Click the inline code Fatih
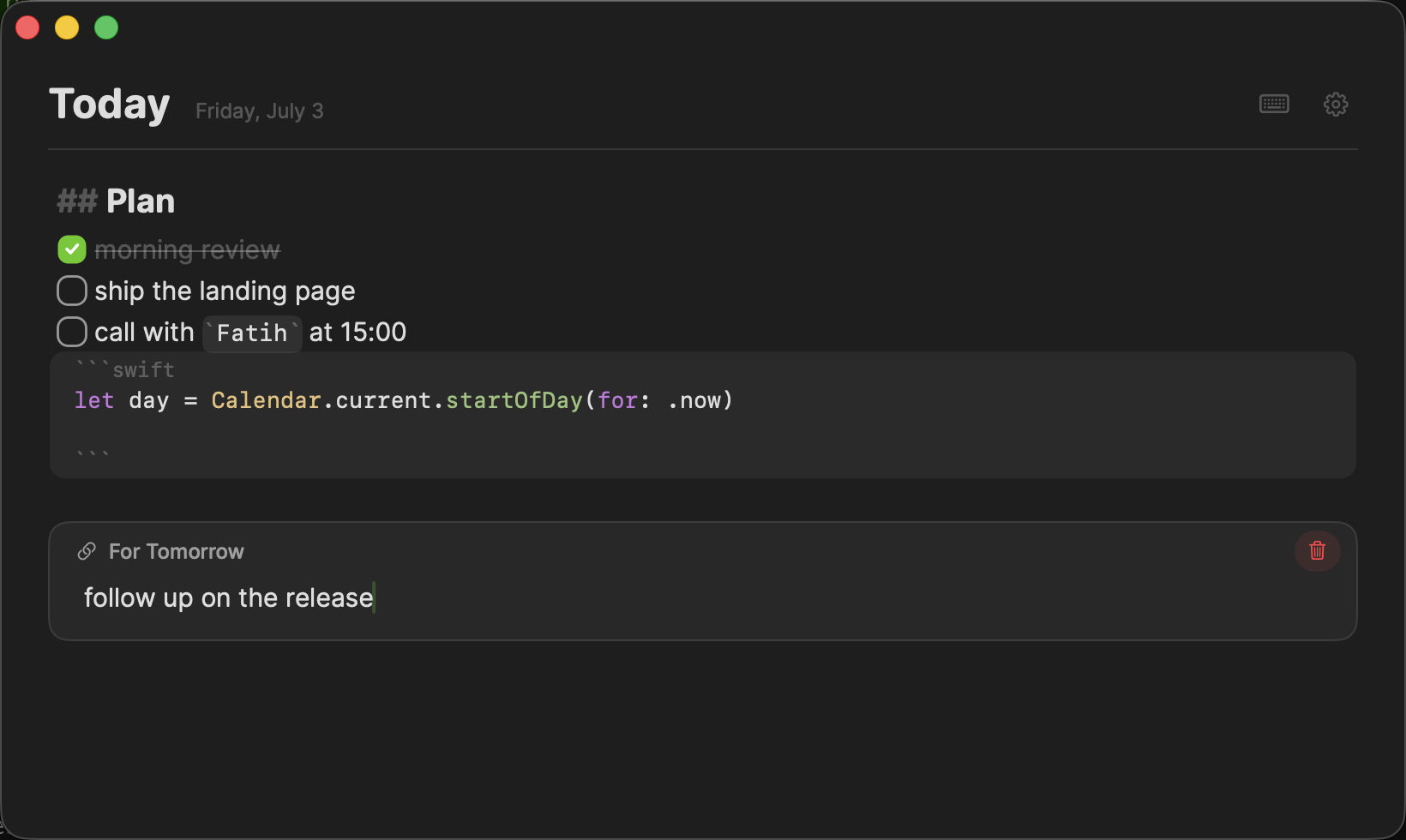Image resolution: width=1406 pixels, height=840 pixels. pyautogui.click(x=252, y=333)
